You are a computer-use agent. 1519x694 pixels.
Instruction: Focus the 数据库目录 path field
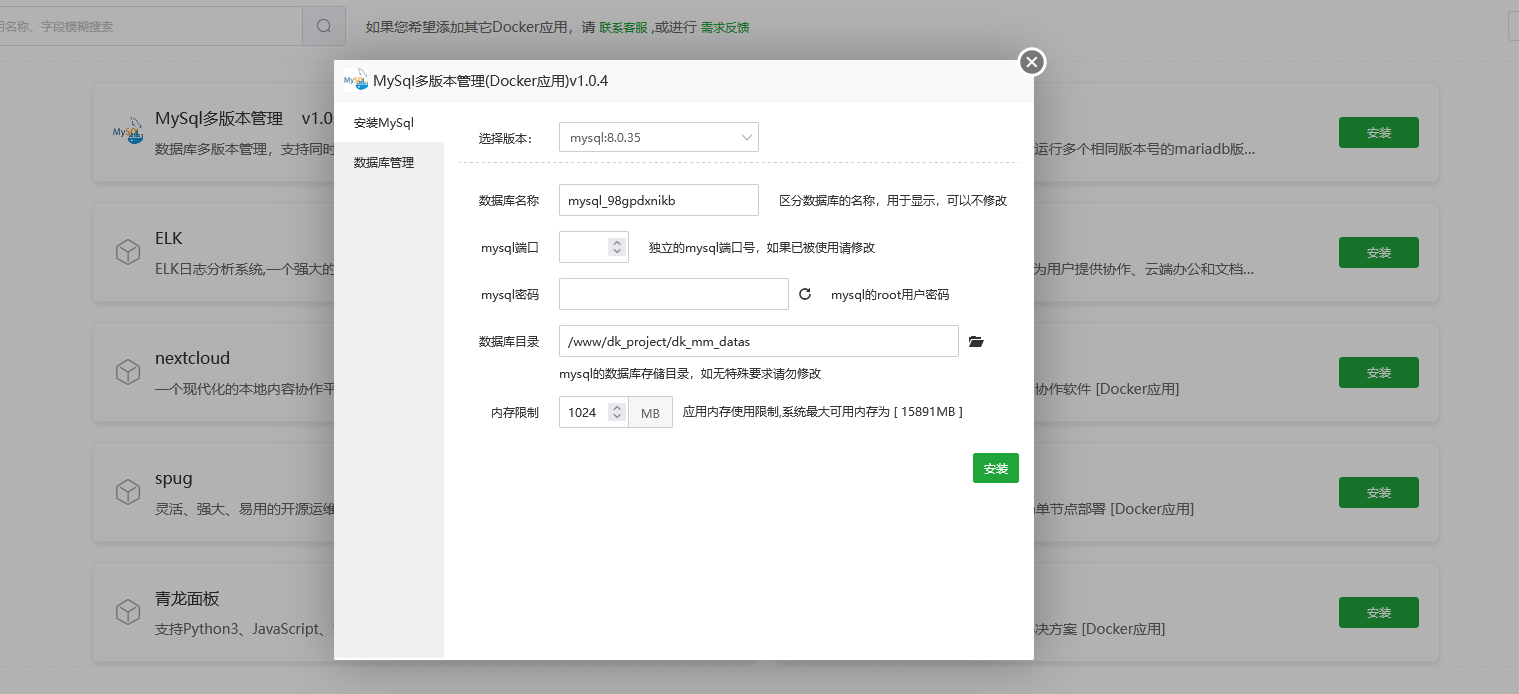pos(759,341)
